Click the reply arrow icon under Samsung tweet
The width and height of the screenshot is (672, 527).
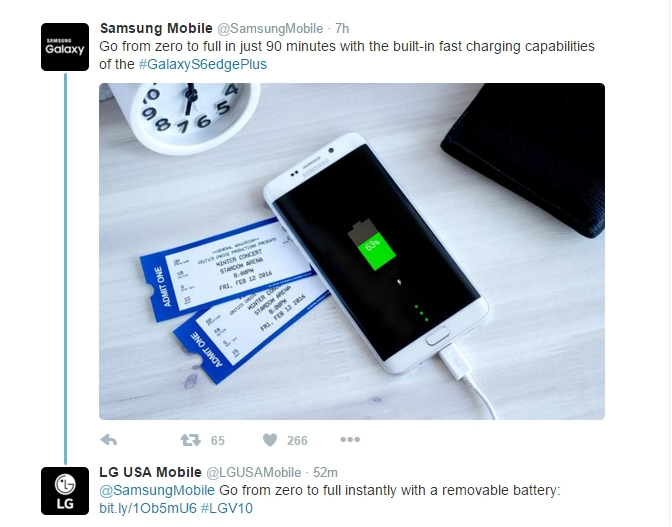[108, 440]
